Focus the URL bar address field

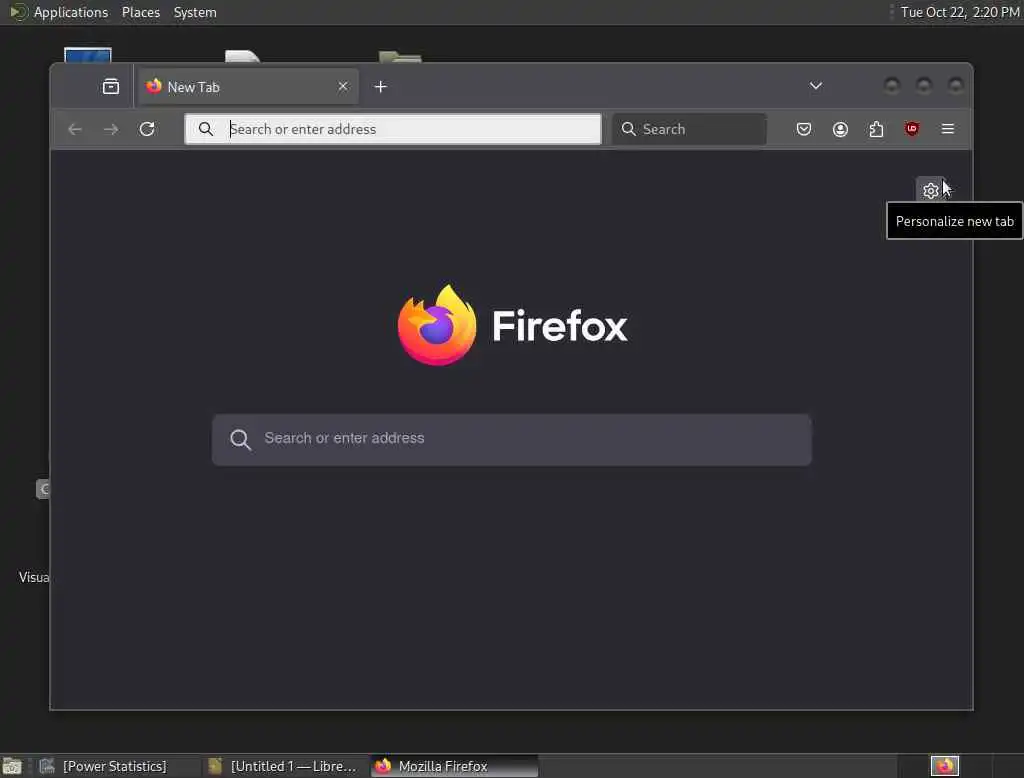(392, 129)
